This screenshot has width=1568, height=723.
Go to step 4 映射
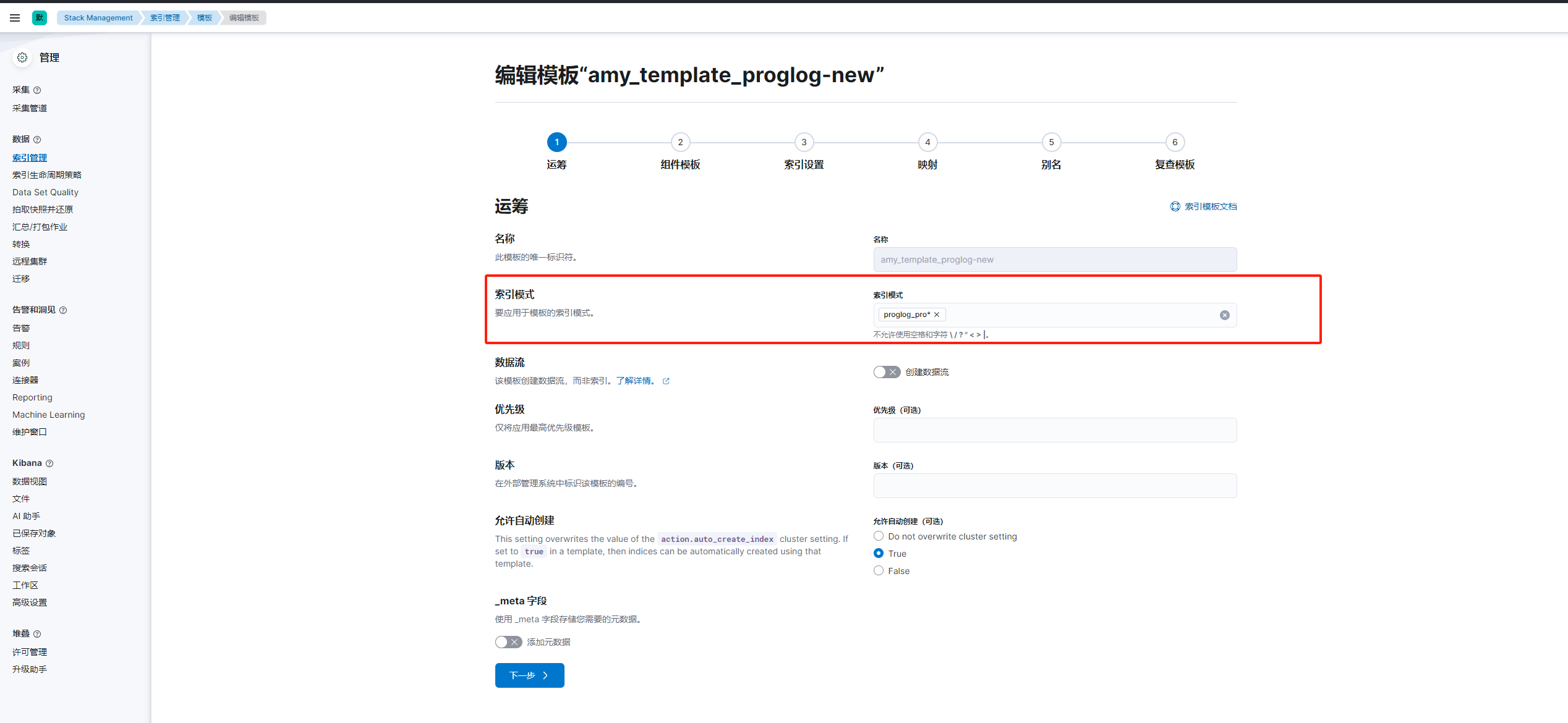point(927,142)
